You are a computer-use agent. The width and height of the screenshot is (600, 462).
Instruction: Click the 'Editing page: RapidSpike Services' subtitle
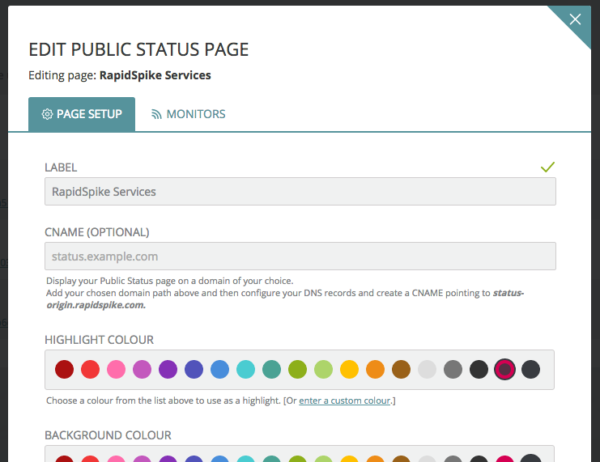(119, 75)
